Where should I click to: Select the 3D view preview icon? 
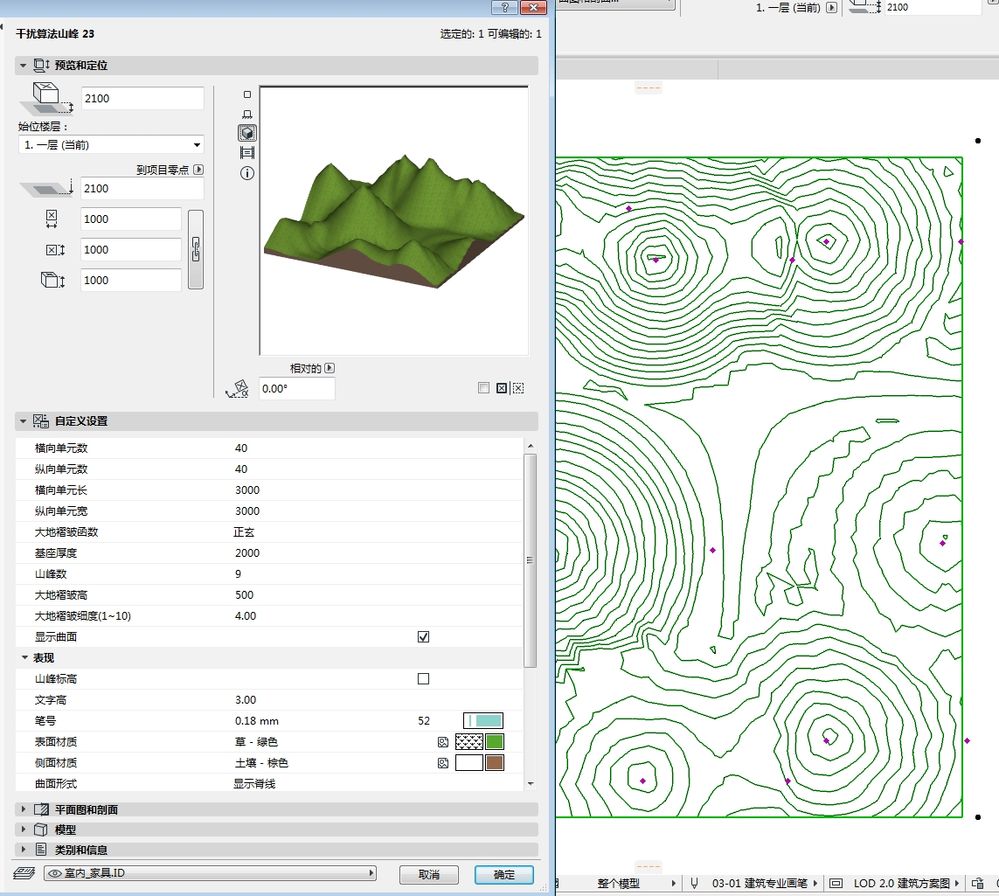247,133
